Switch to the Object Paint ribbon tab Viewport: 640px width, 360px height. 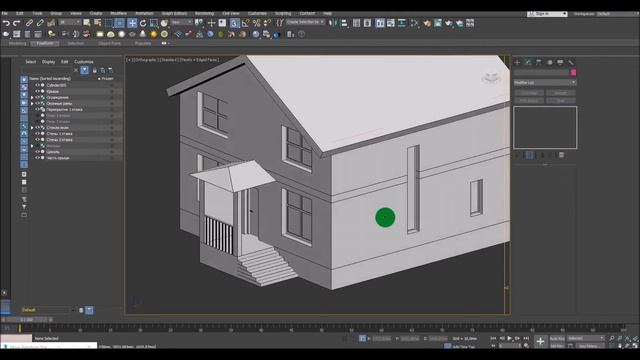point(110,43)
